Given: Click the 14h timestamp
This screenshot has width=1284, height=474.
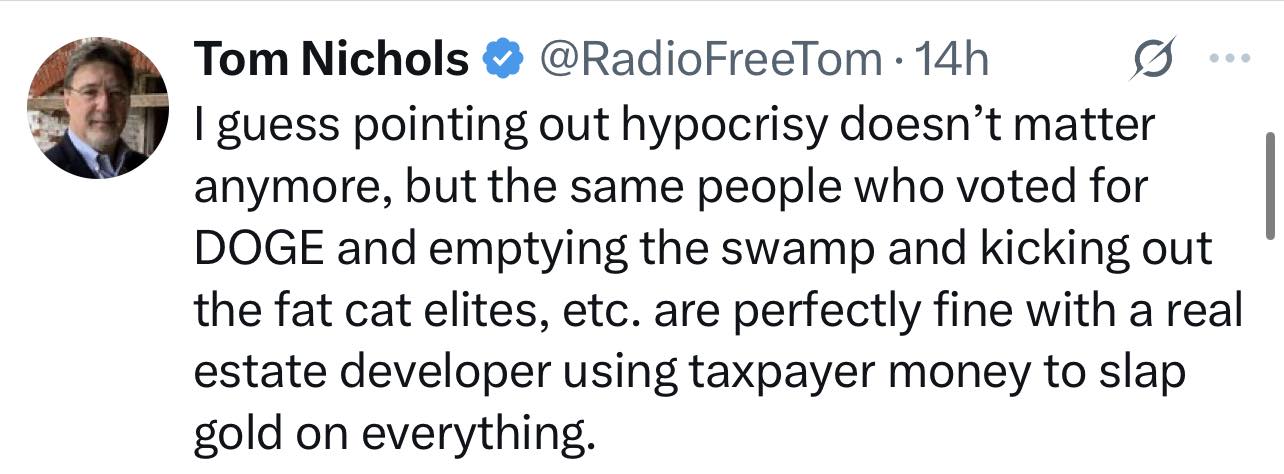Looking at the screenshot, I should [954, 62].
